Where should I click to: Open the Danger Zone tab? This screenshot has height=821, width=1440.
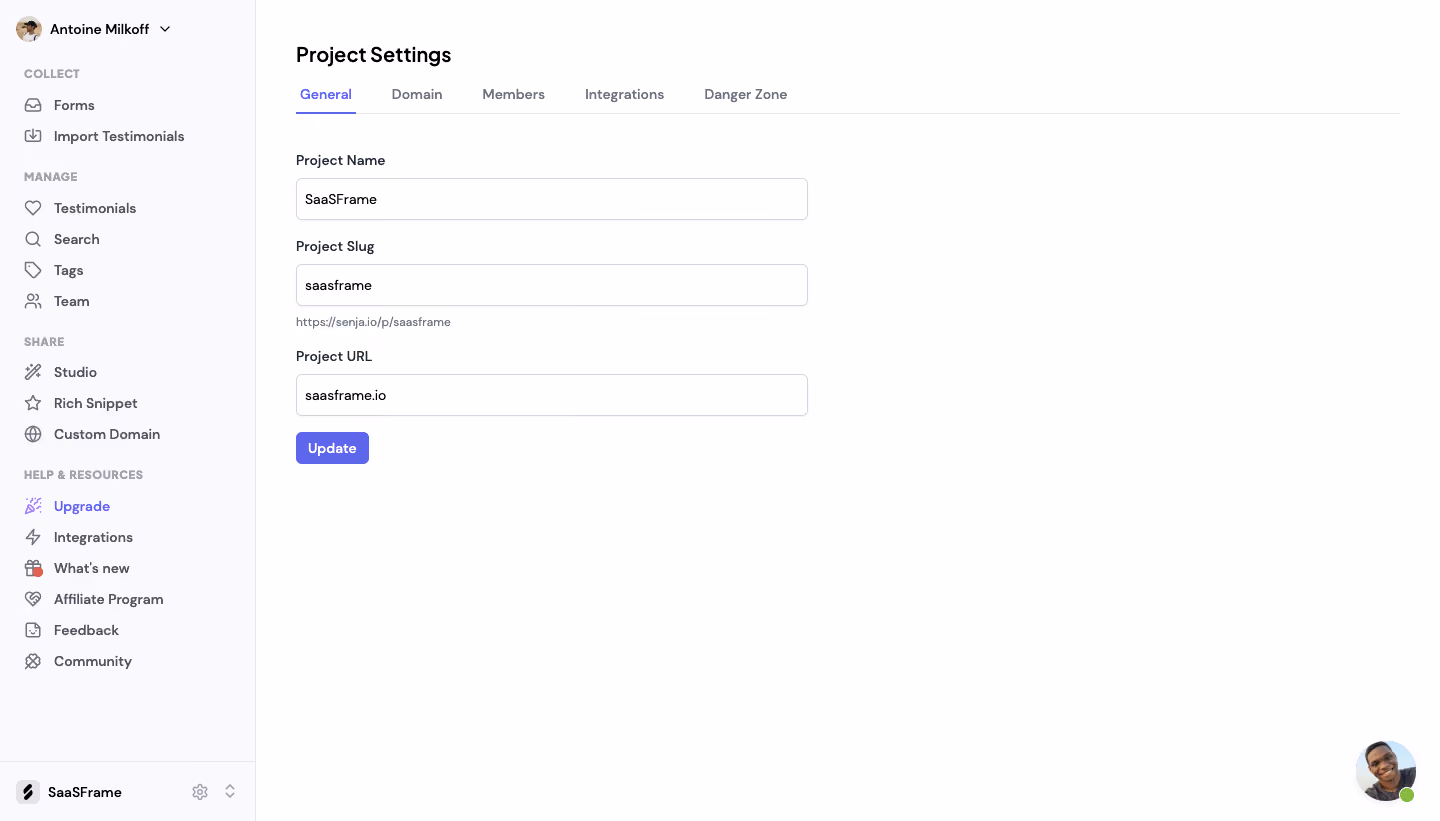coord(745,94)
